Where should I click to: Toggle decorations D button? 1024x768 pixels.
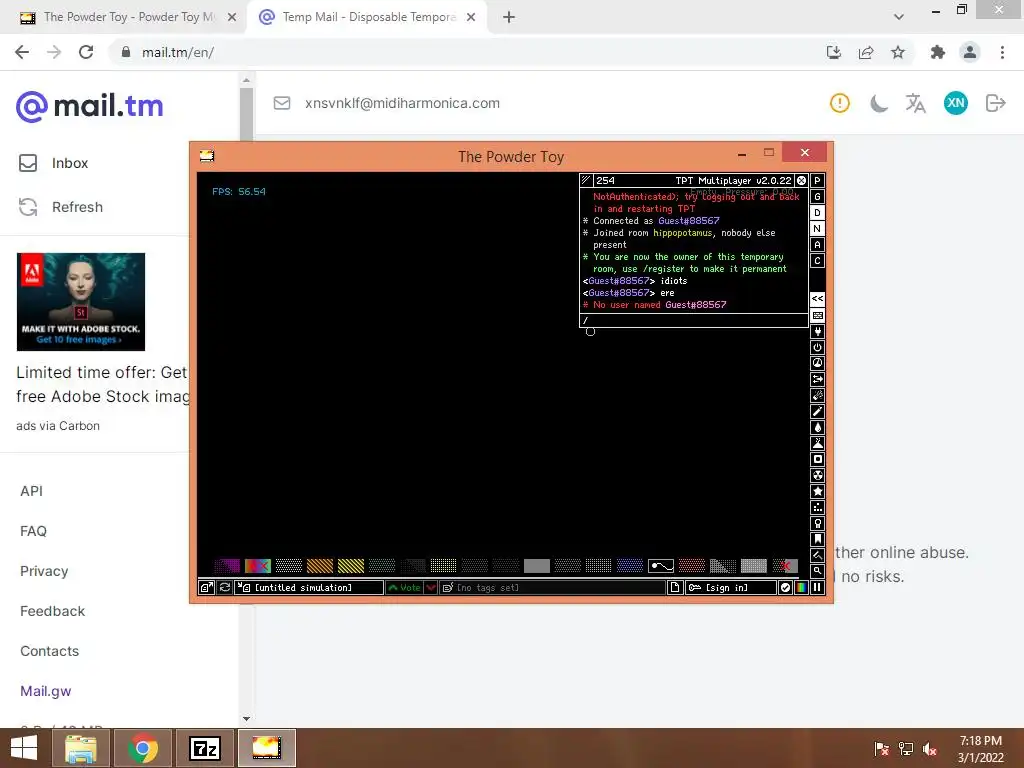pyautogui.click(x=818, y=213)
